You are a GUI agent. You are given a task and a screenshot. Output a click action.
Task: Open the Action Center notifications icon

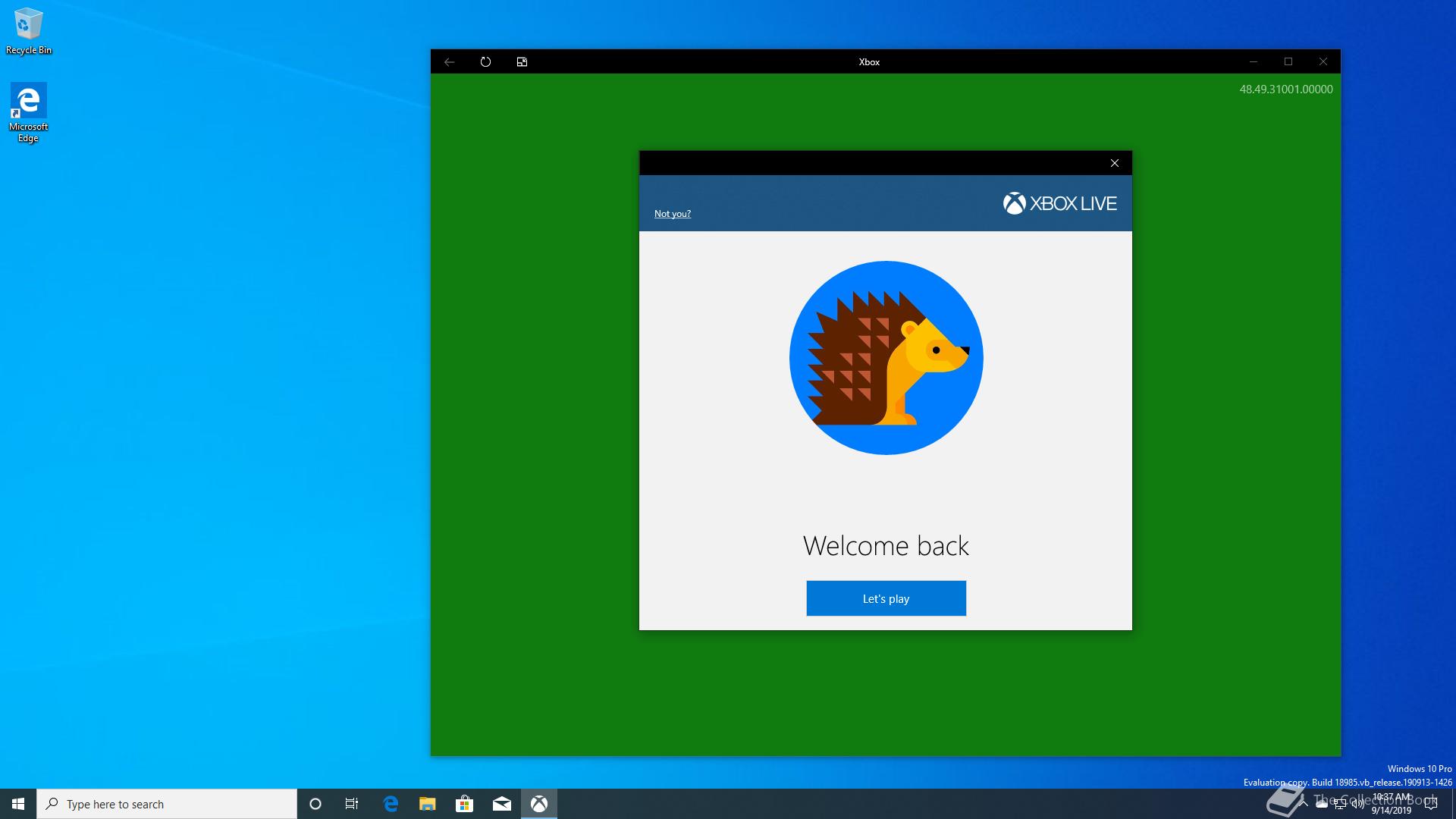tap(1431, 804)
